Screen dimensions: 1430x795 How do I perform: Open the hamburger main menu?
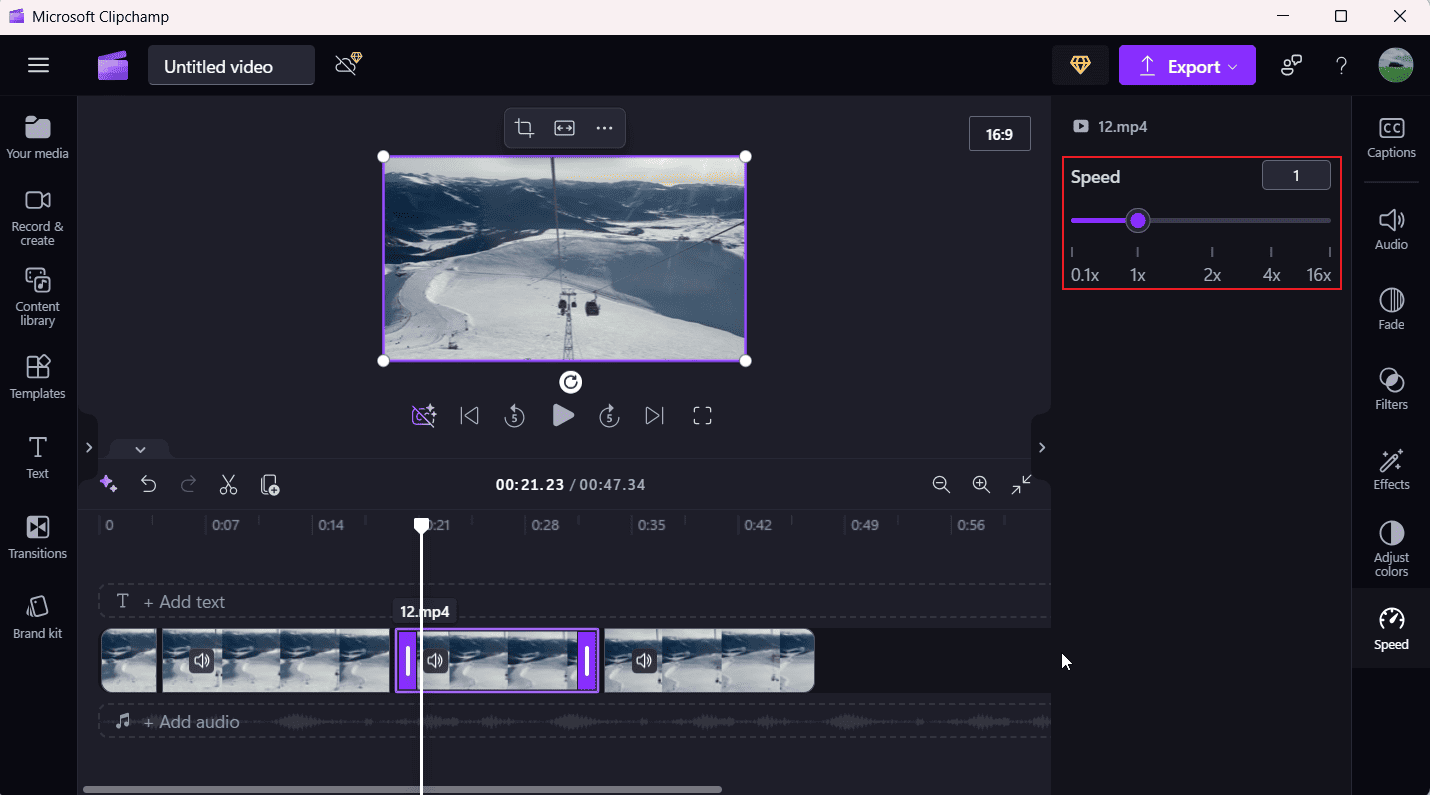click(38, 65)
